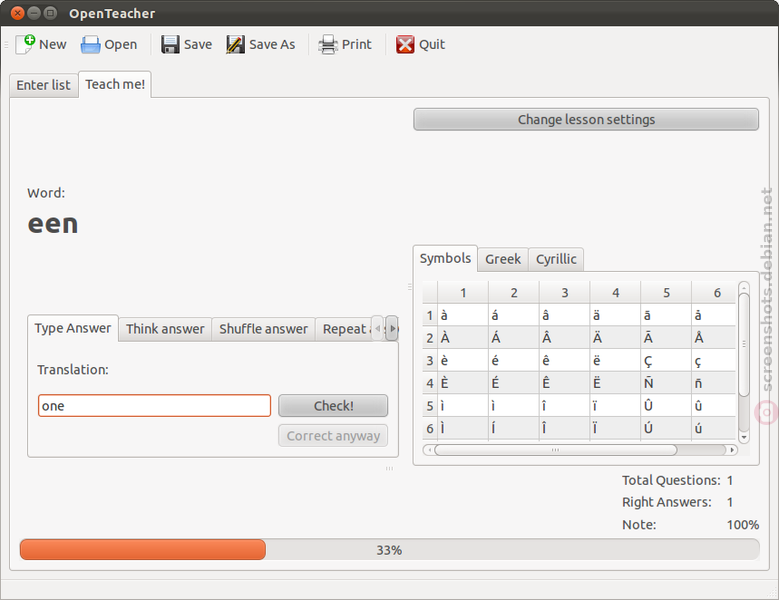Click the New toolbar label
This screenshot has width=779, height=600.
53,44
